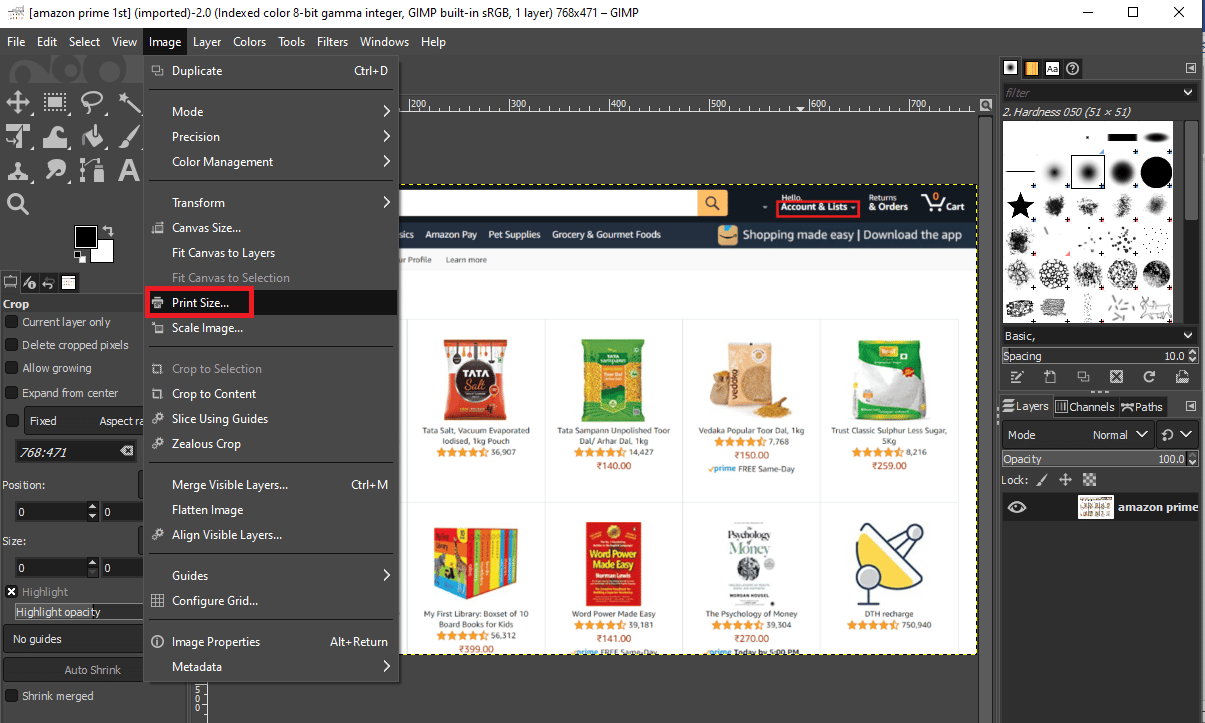
Task: Toggle lock alpha channel checkerboard icon
Action: (1089, 480)
